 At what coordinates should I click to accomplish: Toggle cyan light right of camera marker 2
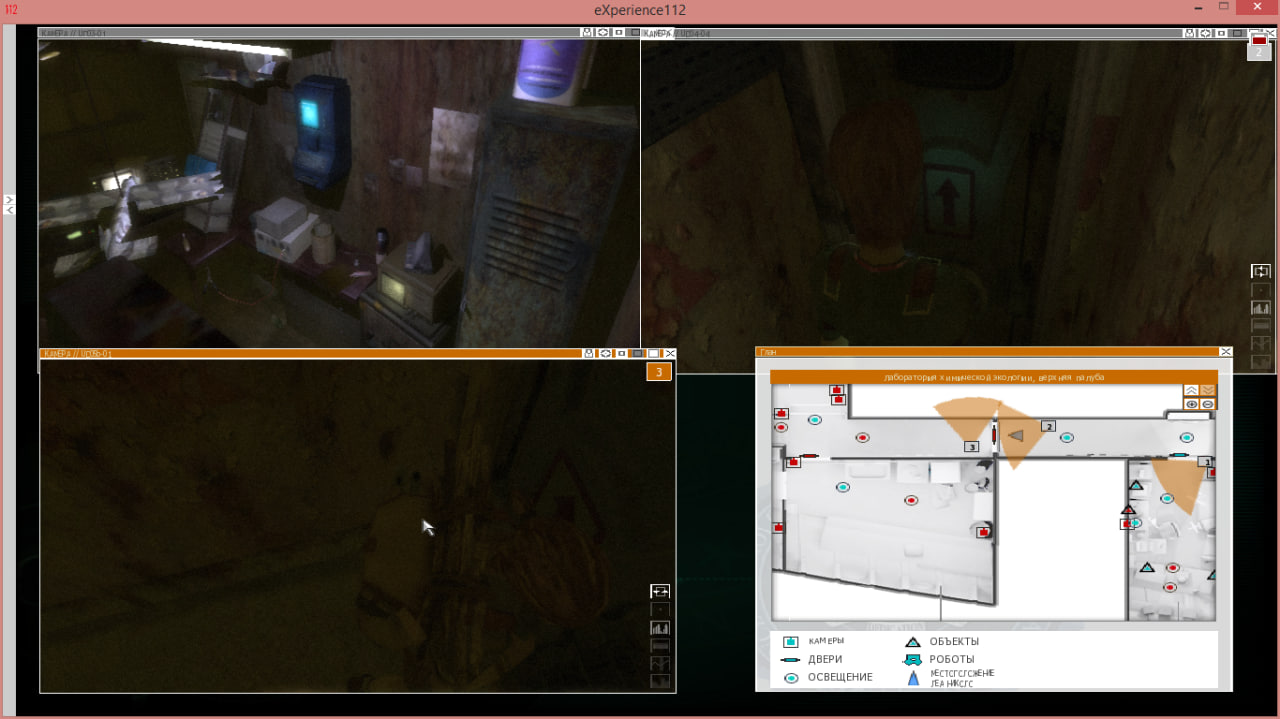(1067, 438)
